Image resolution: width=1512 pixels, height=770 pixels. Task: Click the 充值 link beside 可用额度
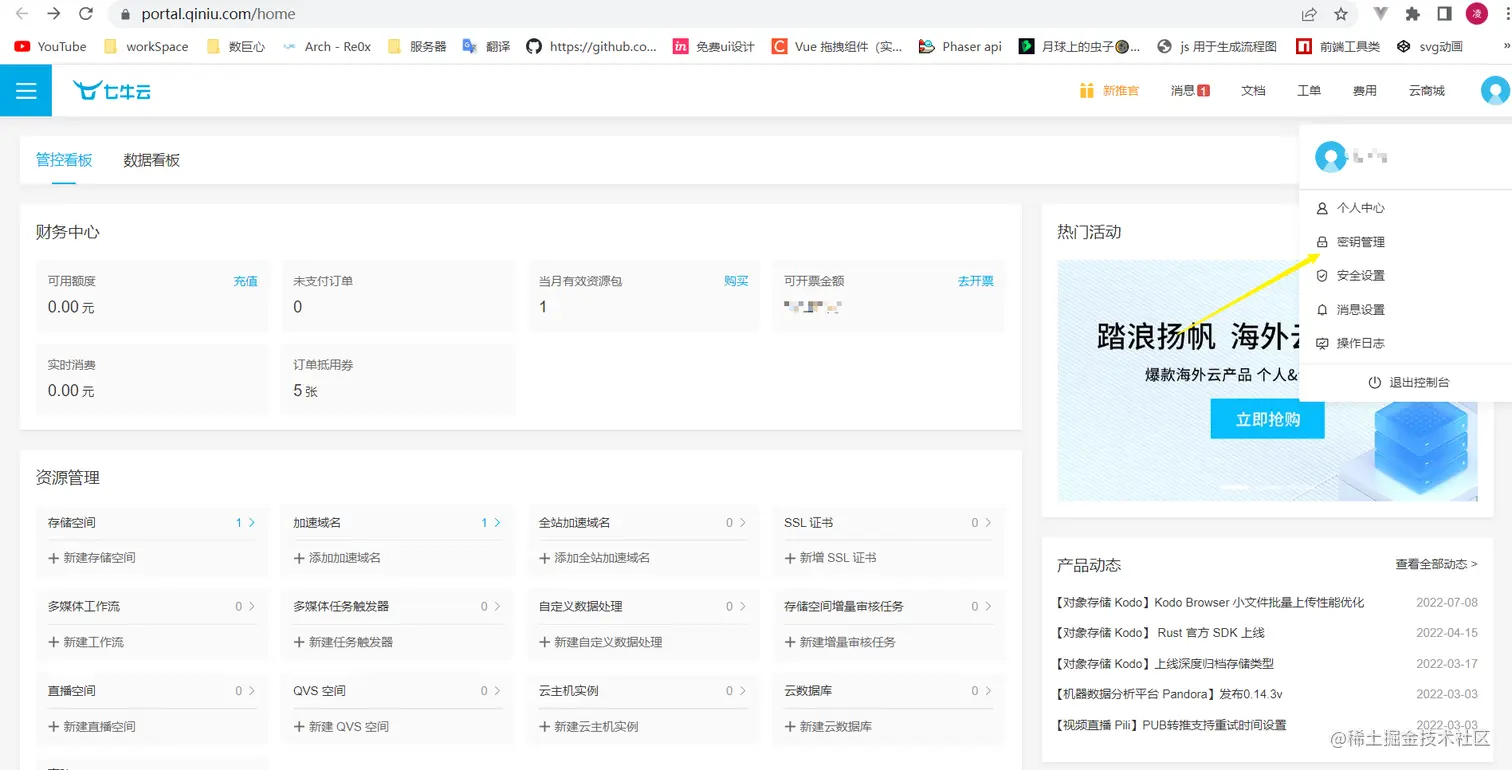point(246,281)
